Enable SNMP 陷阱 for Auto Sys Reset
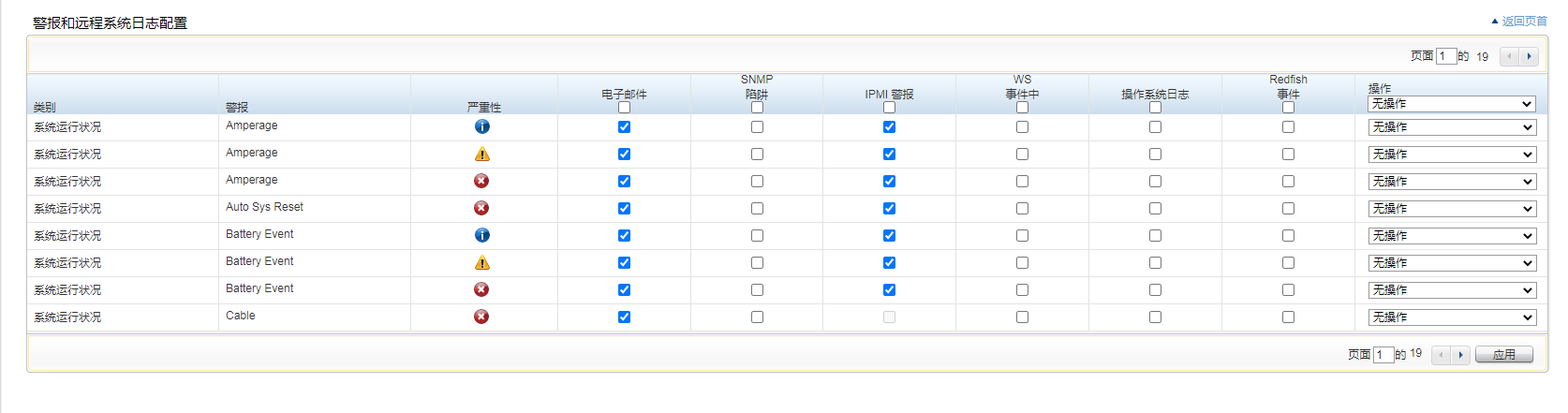1568x413 pixels. coord(757,208)
